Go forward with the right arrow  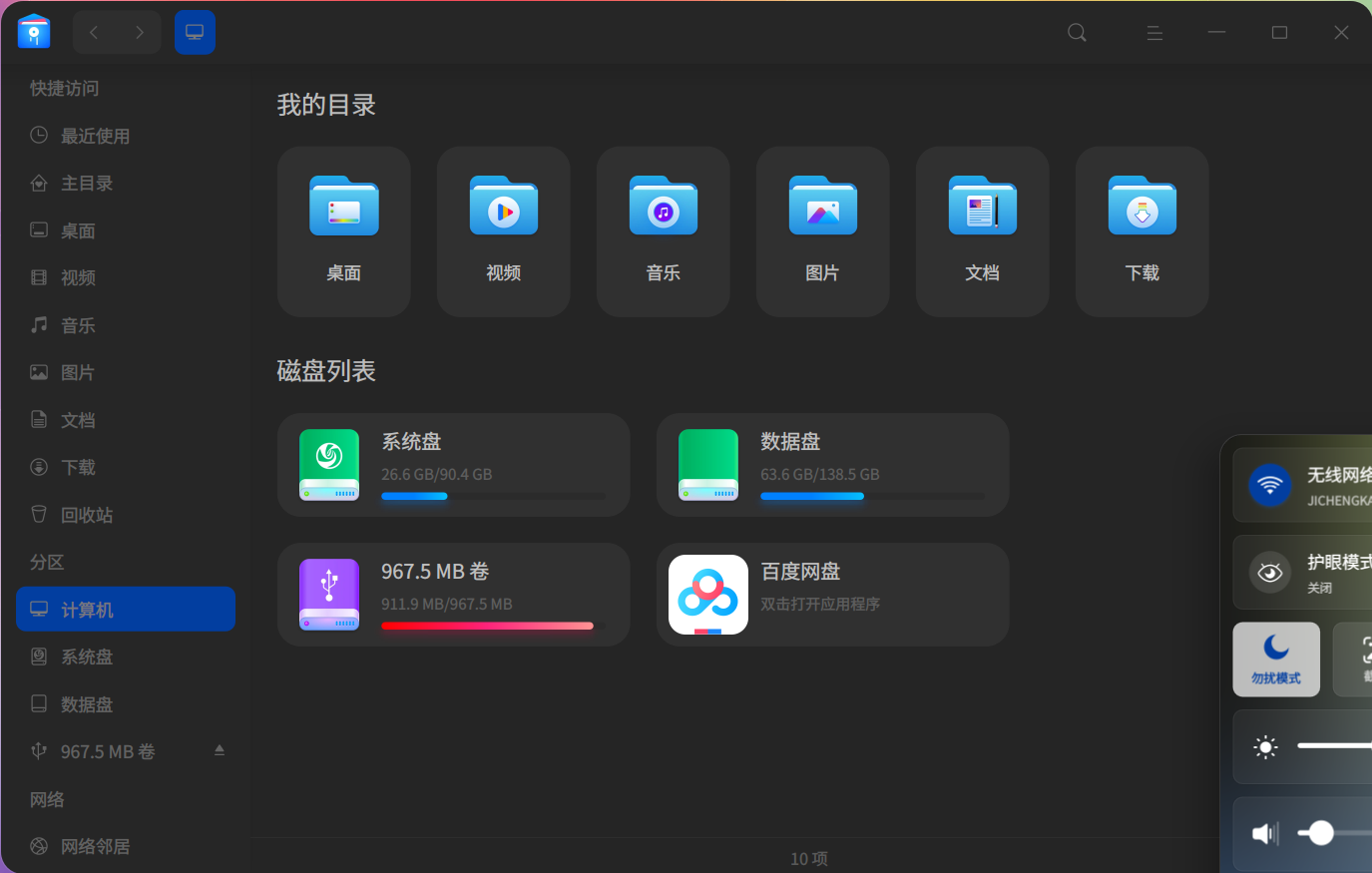point(140,33)
